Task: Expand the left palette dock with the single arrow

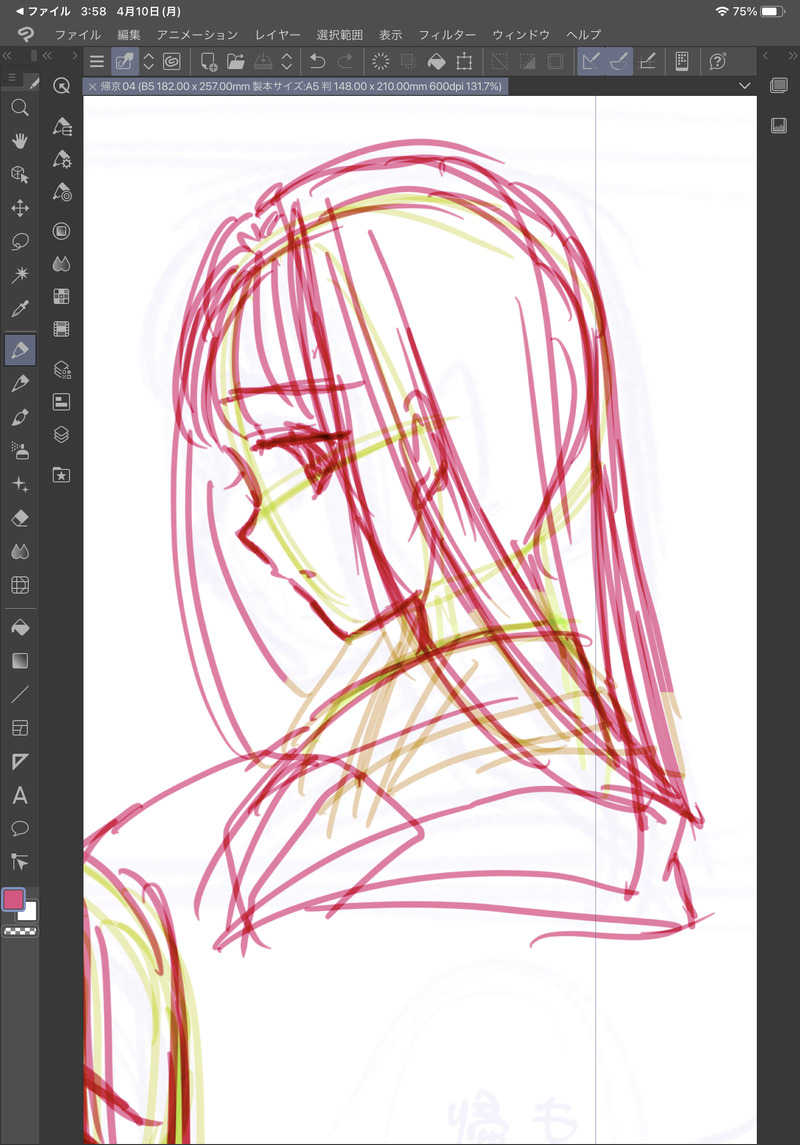Action: pos(74,55)
